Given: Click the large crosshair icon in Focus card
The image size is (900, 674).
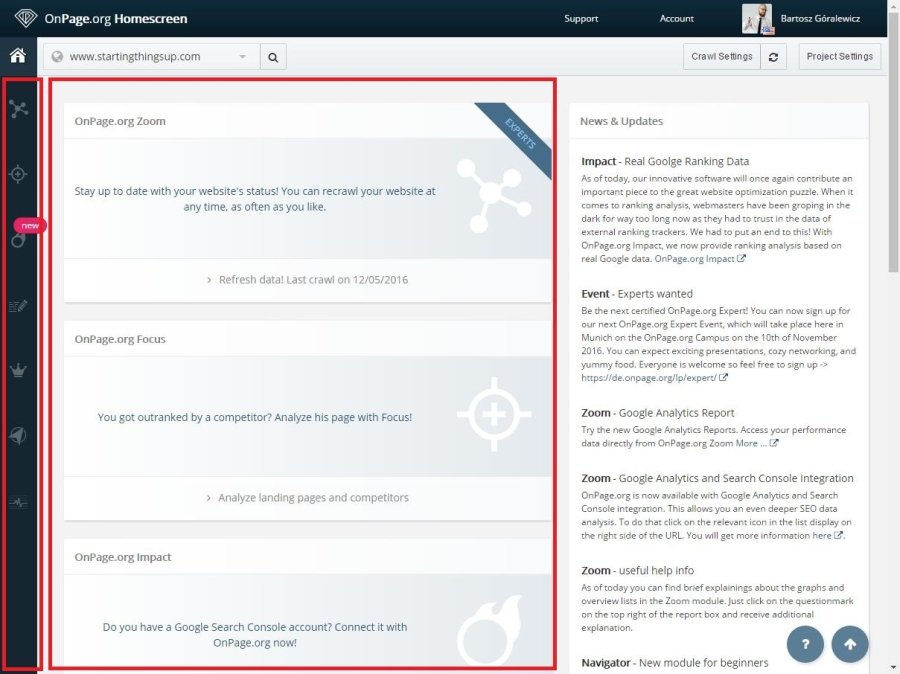Looking at the screenshot, I should 494,414.
